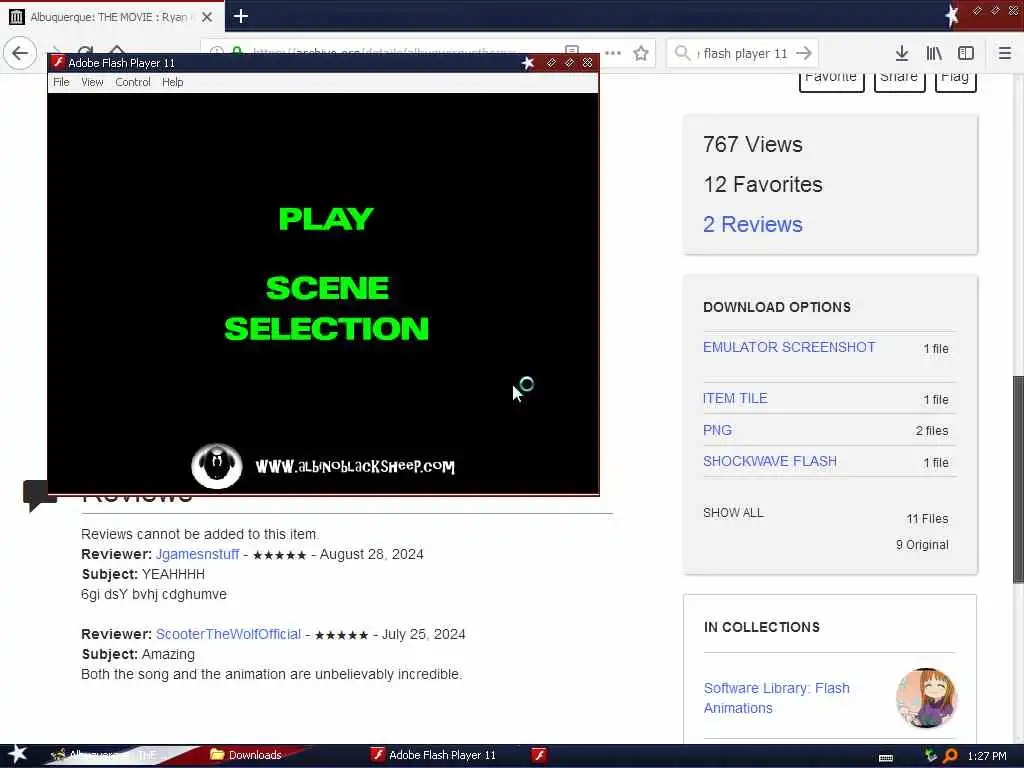Click the Flash Animations collection thumbnail
The image size is (1024, 768).
[x=926, y=697]
